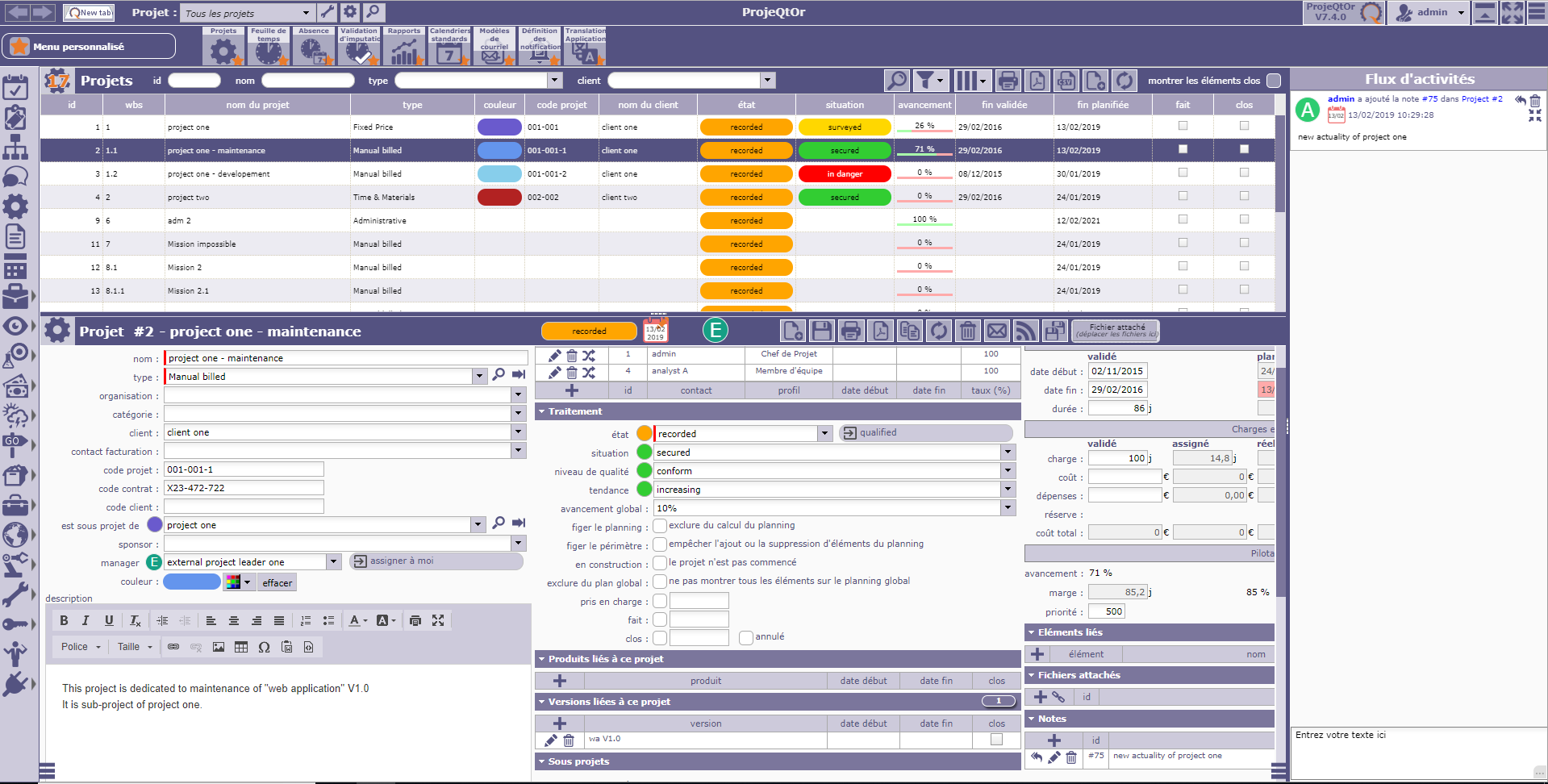The width and height of the screenshot is (1548, 784).
Task: Open the list filter funnel icon
Action: coord(926,81)
